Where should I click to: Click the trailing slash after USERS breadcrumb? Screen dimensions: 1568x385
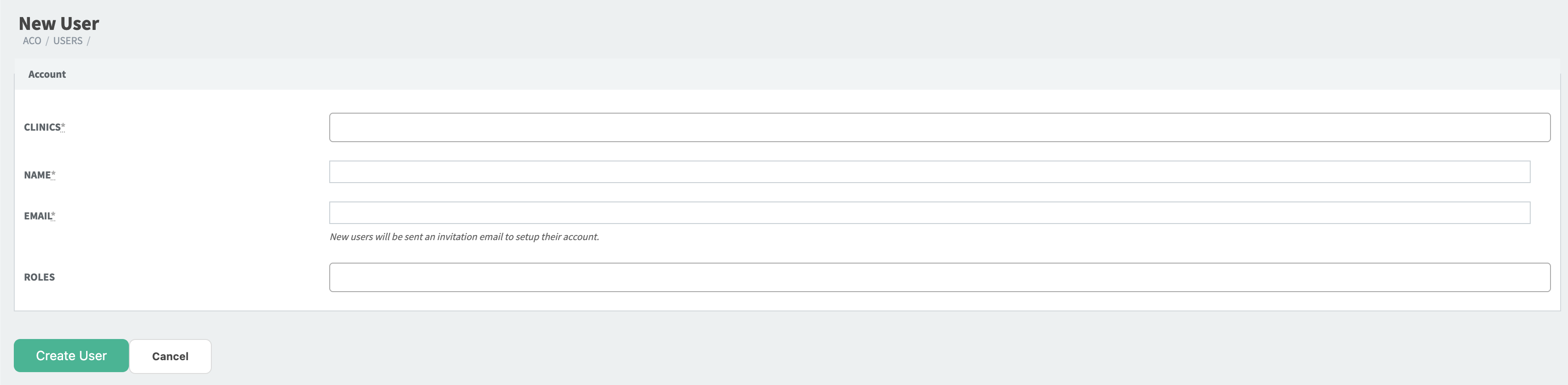pyautogui.click(x=88, y=41)
